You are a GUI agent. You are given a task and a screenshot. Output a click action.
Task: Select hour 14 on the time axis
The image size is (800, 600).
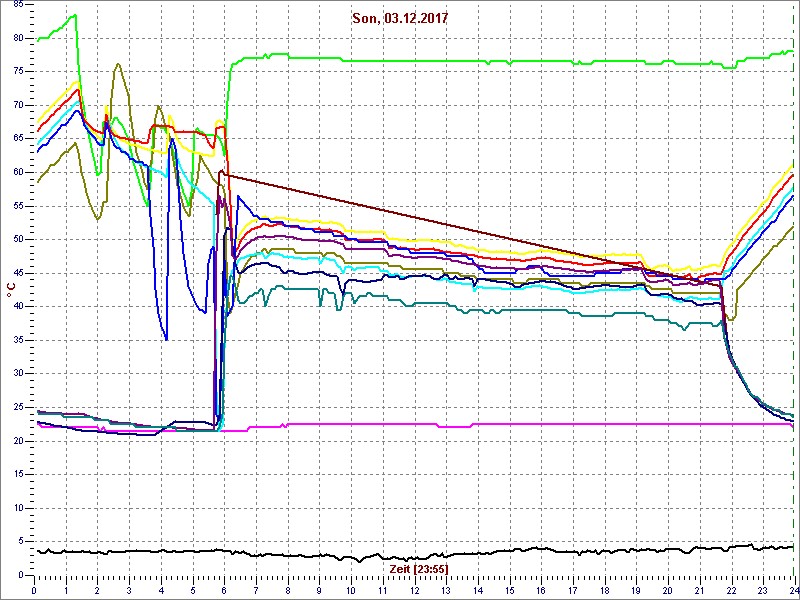(478, 590)
